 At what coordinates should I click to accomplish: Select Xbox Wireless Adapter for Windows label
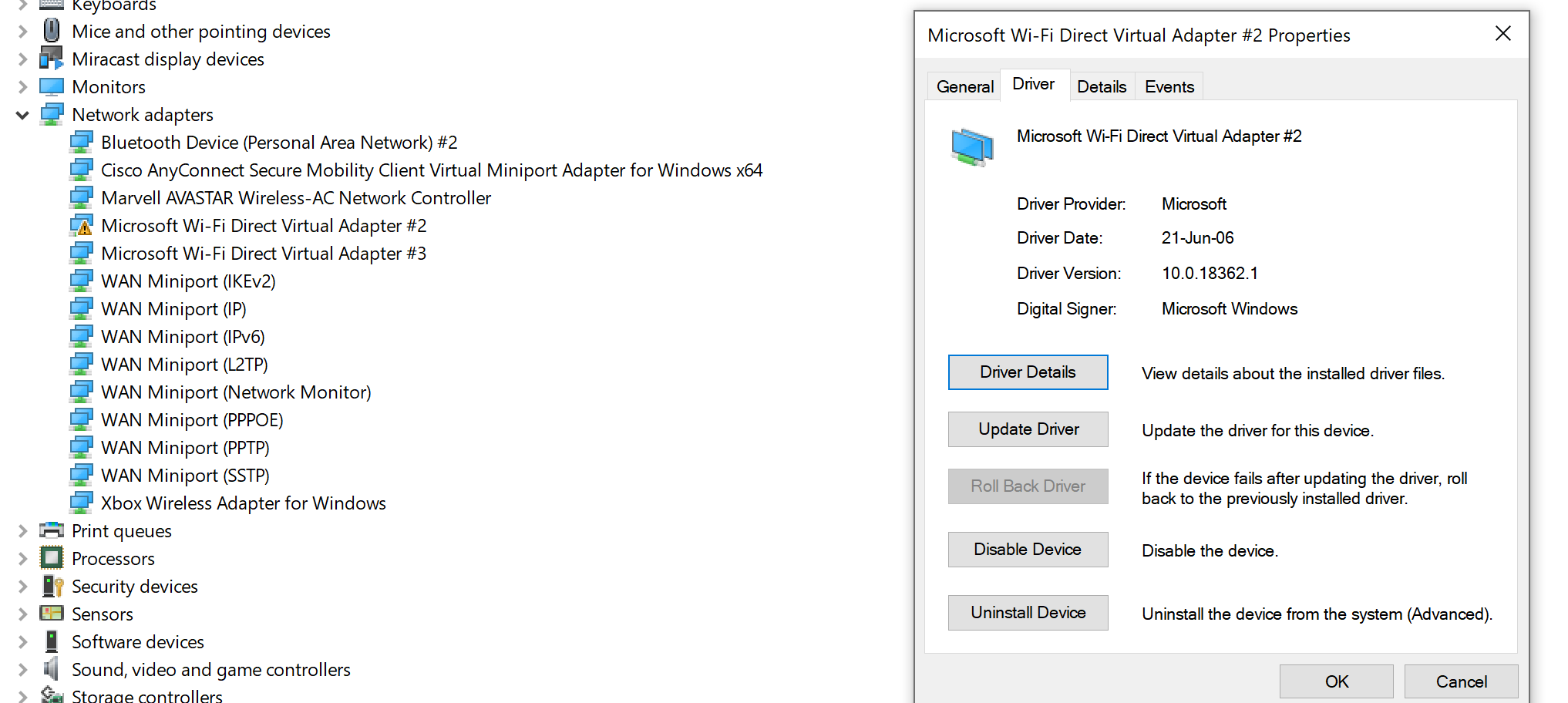point(244,503)
